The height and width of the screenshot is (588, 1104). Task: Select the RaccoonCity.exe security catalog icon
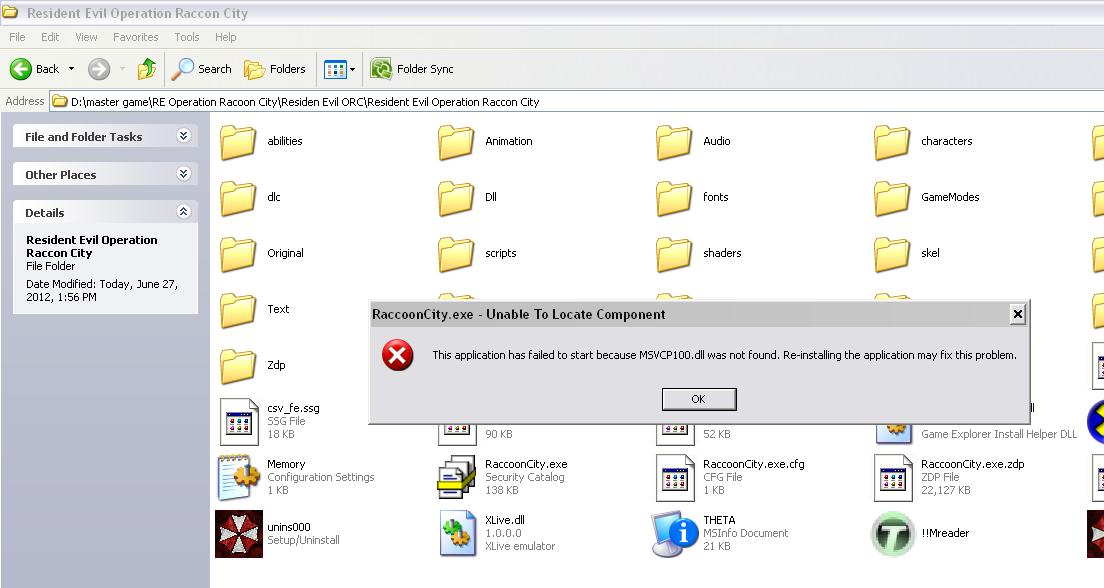[457, 477]
